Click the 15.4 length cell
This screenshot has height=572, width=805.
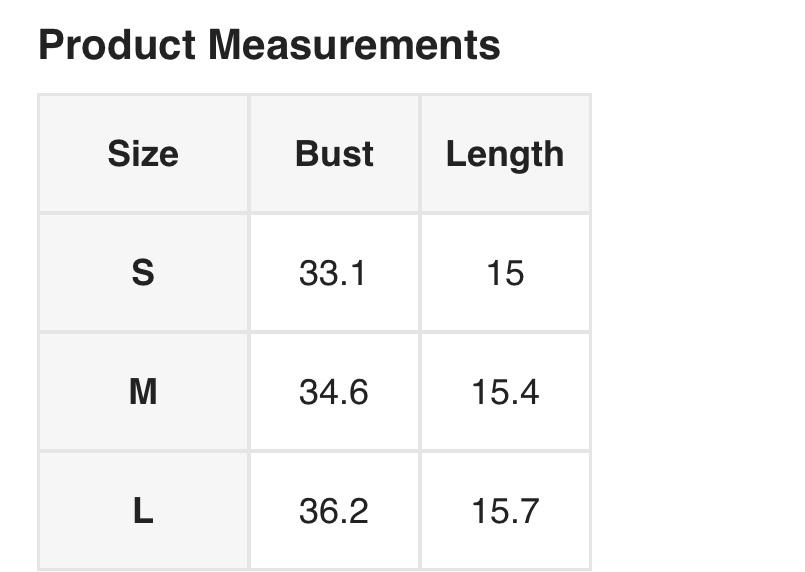click(x=505, y=392)
